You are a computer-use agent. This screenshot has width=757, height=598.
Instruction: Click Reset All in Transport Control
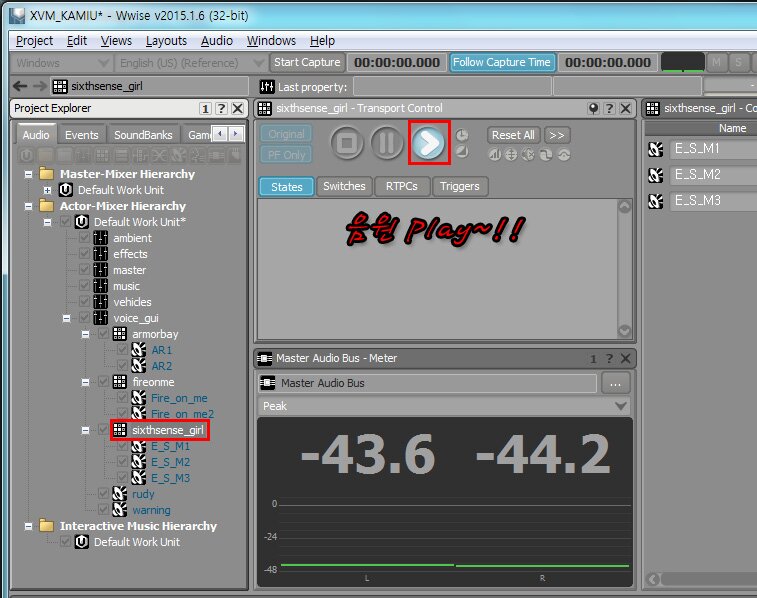513,135
